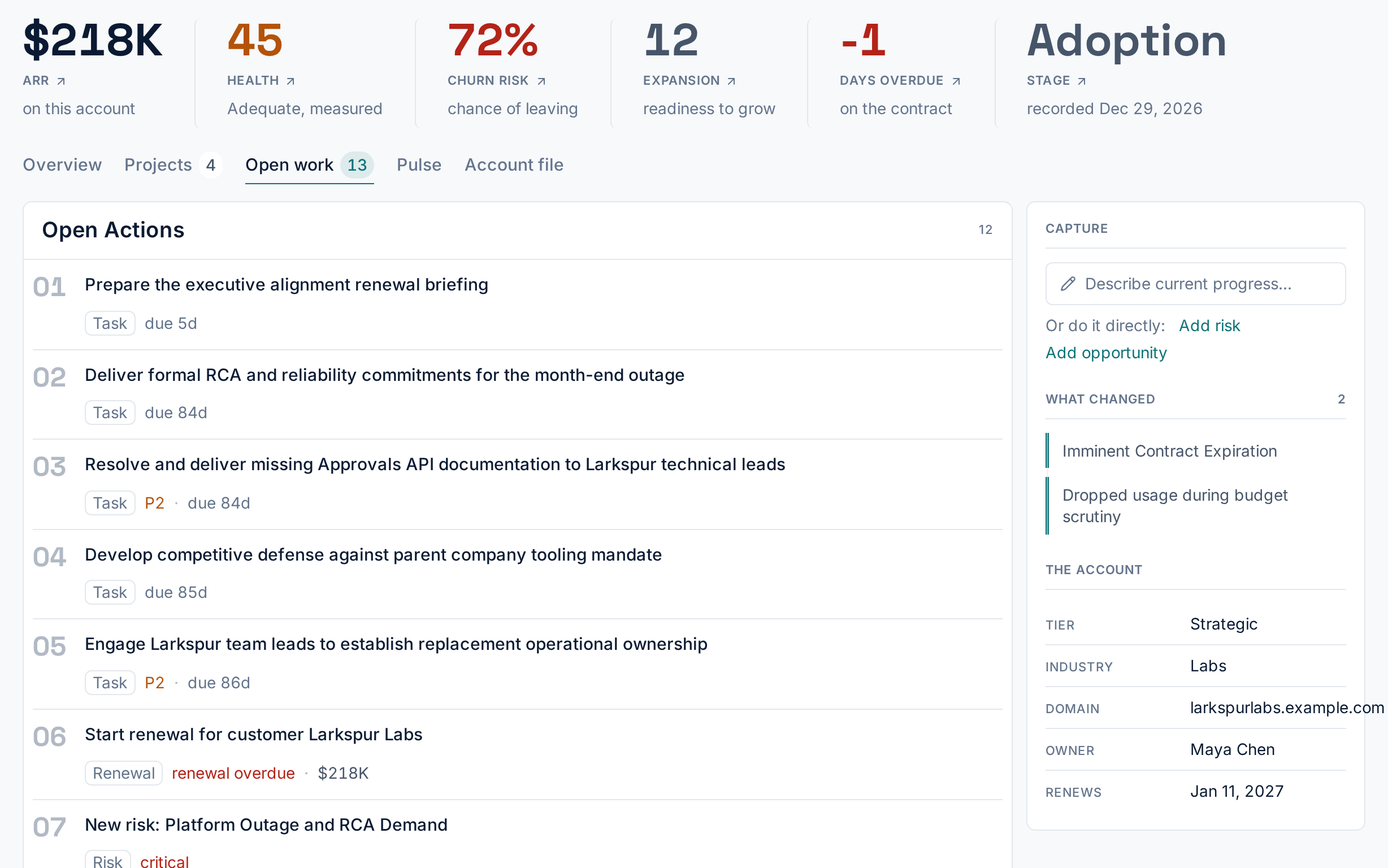Open action Resolve and deliver missing Approvals API documentation
1388x868 pixels.
435,465
